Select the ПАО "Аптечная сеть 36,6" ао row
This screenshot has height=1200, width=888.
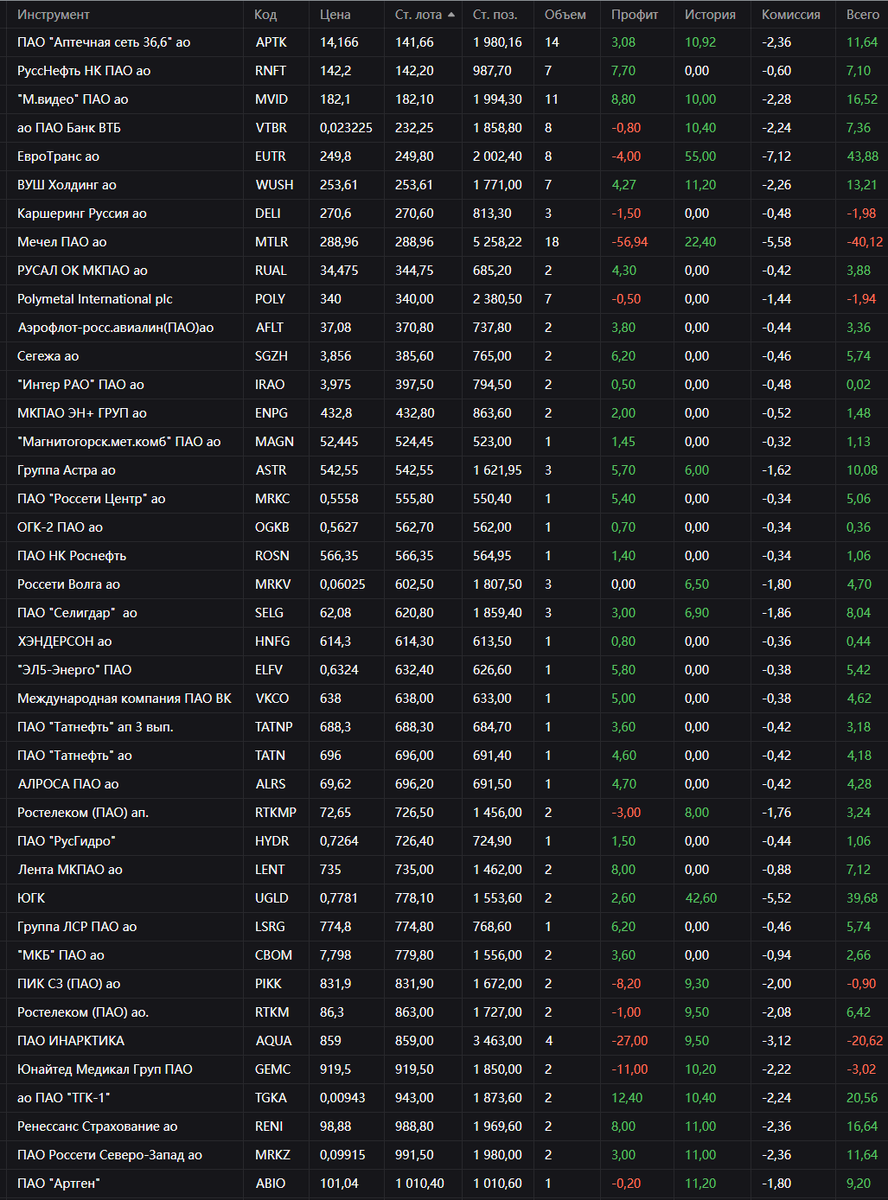click(x=444, y=43)
